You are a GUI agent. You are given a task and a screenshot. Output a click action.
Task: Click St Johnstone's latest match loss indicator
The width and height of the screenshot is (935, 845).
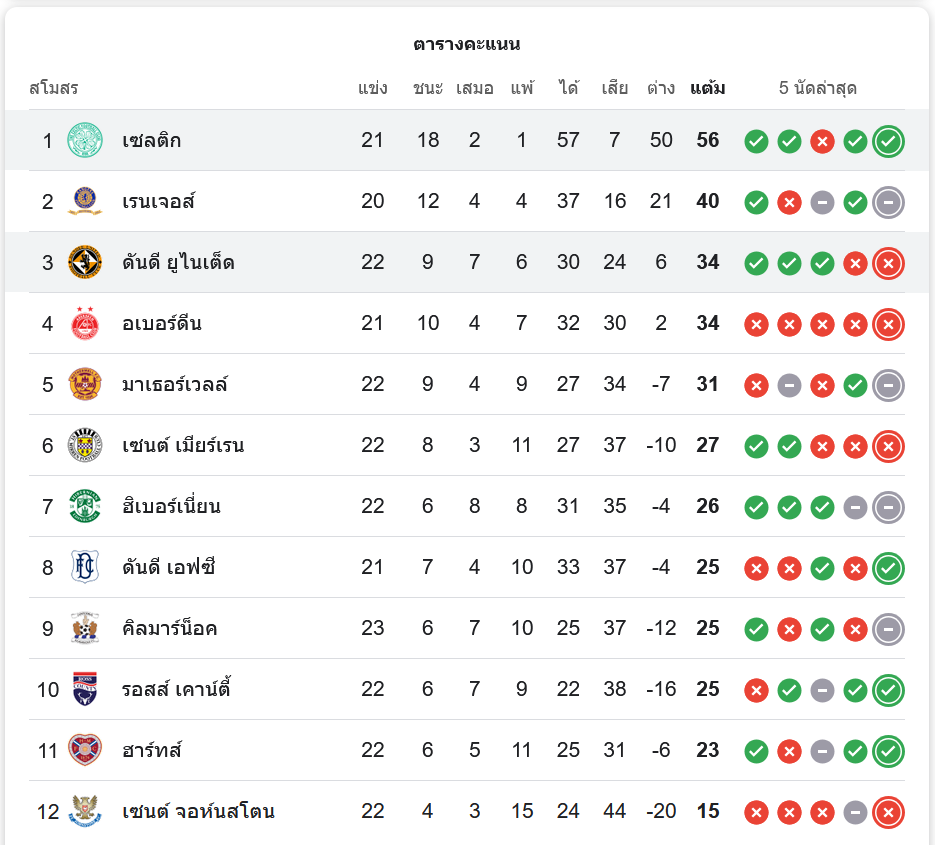(888, 812)
